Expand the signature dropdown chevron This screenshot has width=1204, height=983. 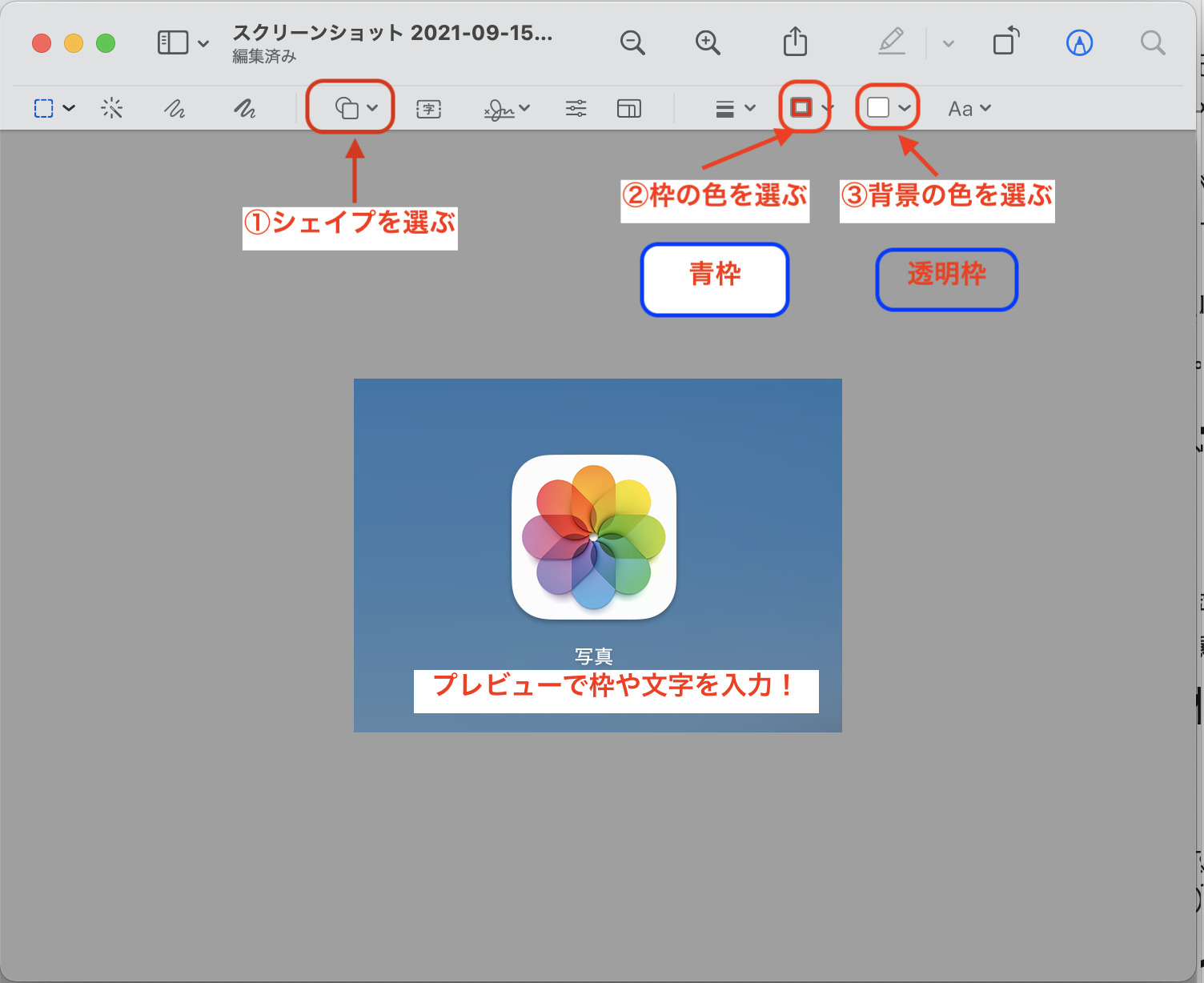pyautogui.click(x=524, y=108)
